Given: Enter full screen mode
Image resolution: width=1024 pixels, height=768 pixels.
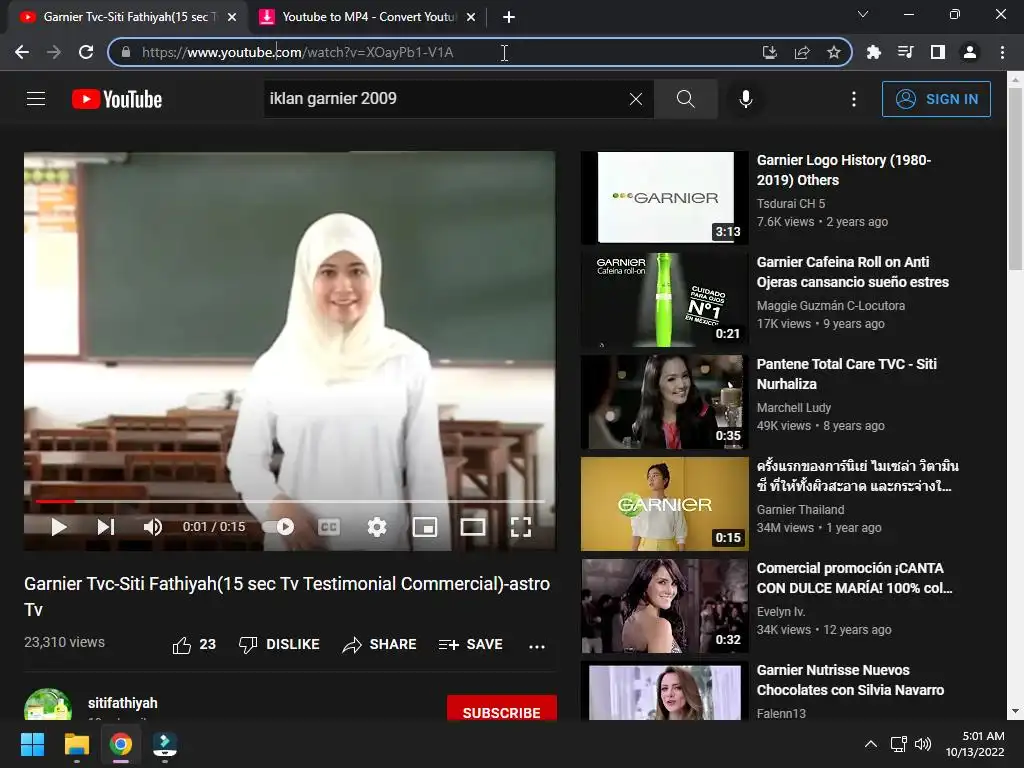Looking at the screenshot, I should 520,526.
